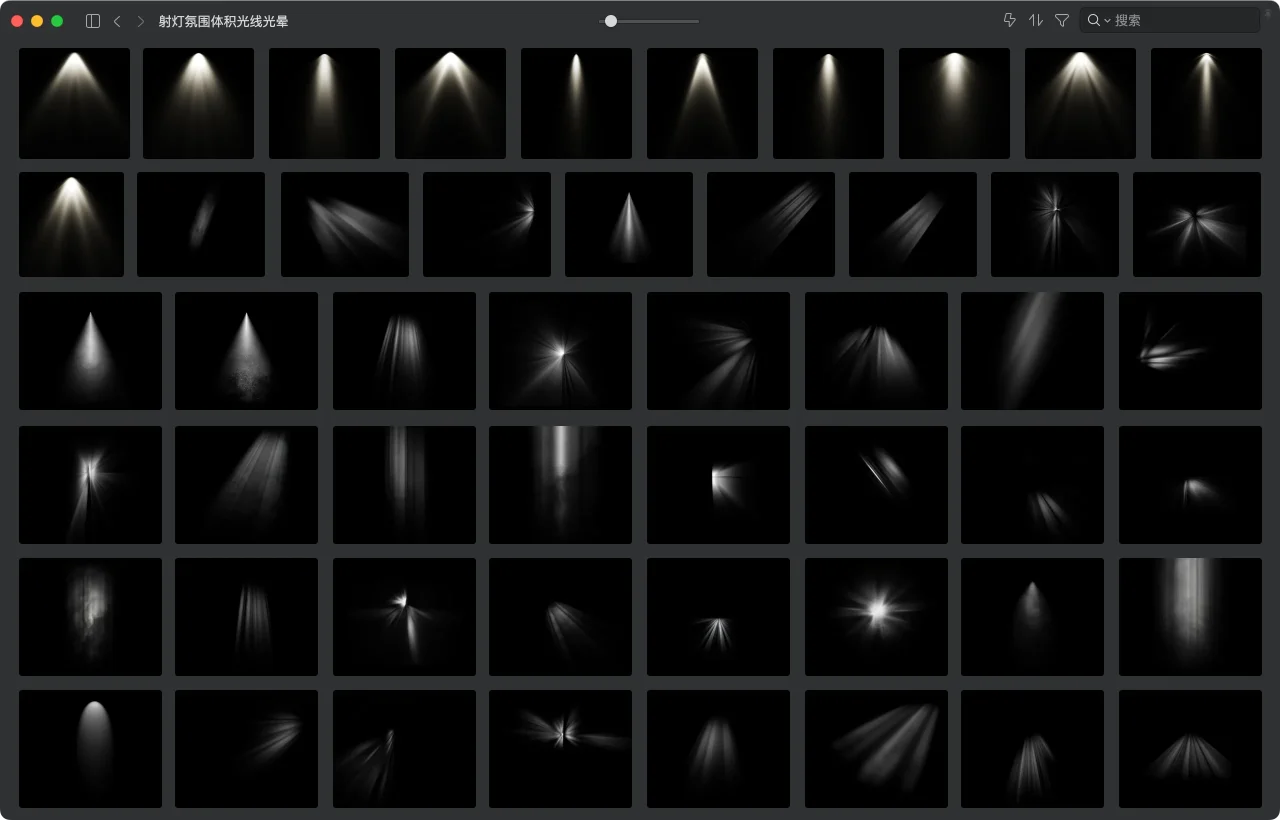Close the window with the red button
The height and width of the screenshot is (820, 1280).
(x=17, y=21)
